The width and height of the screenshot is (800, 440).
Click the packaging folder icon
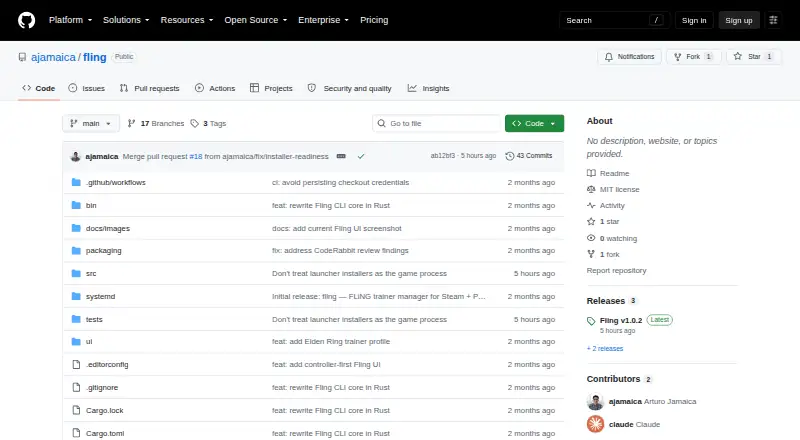(76, 251)
